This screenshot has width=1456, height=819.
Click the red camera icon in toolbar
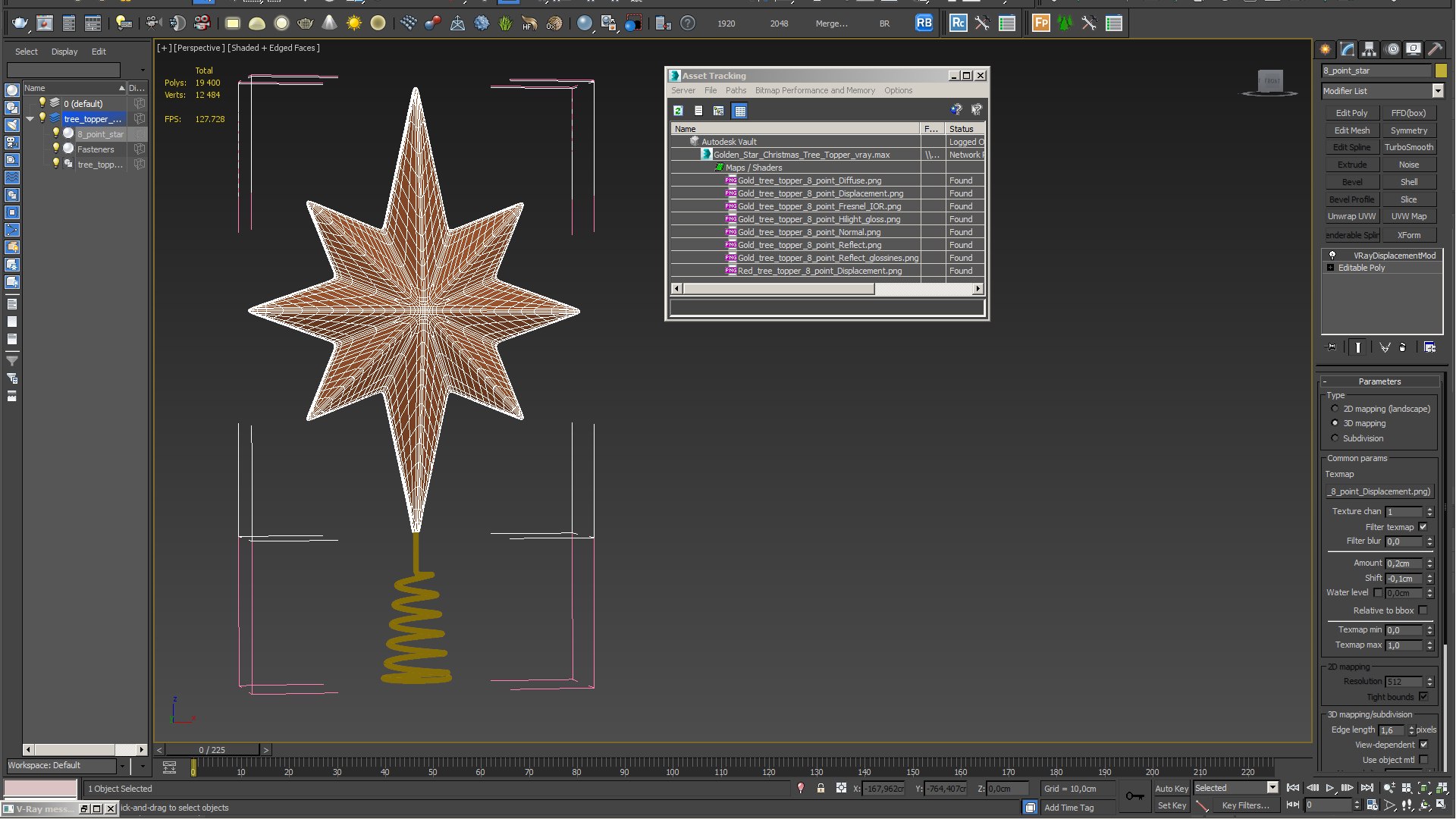202,24
